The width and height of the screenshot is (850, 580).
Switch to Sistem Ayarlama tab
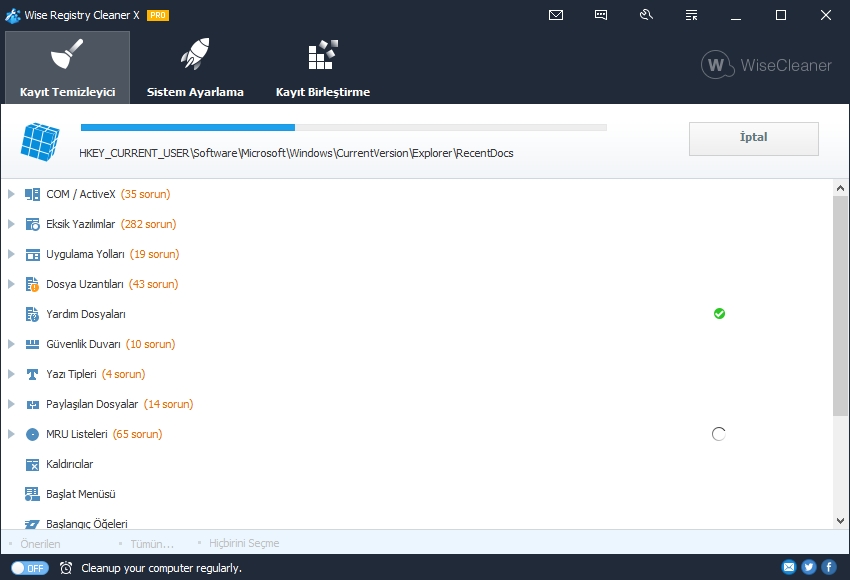[x=195, y=67]
